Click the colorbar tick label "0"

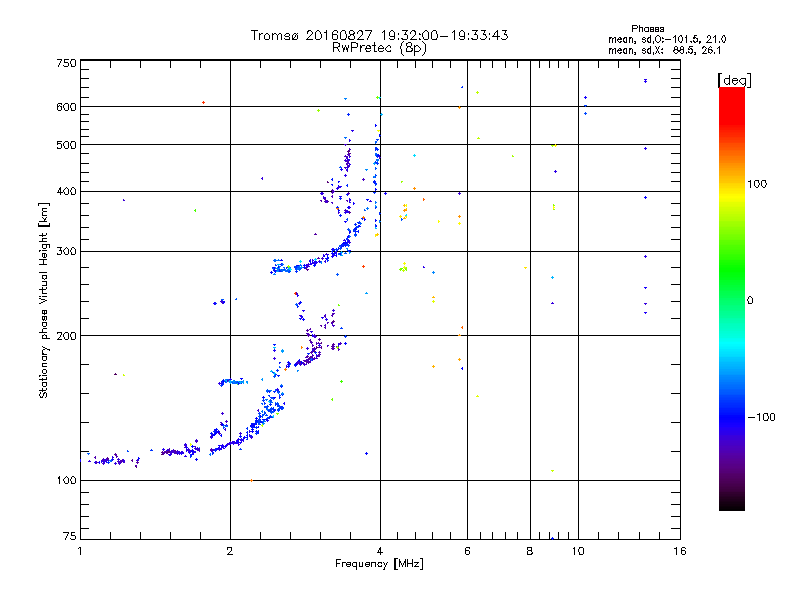[x=750, y=301]
